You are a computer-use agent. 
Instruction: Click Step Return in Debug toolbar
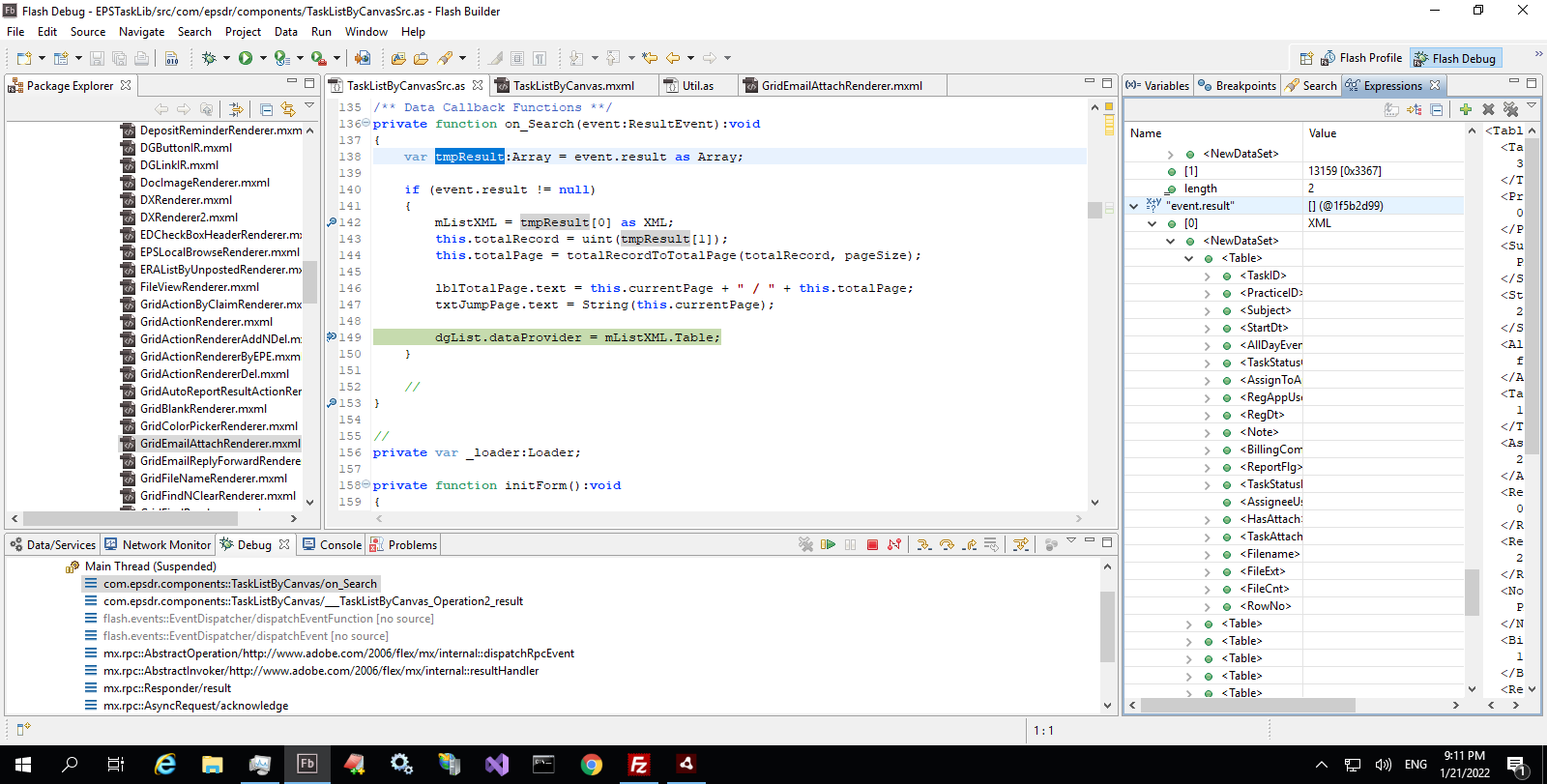[x=970, y=545]
